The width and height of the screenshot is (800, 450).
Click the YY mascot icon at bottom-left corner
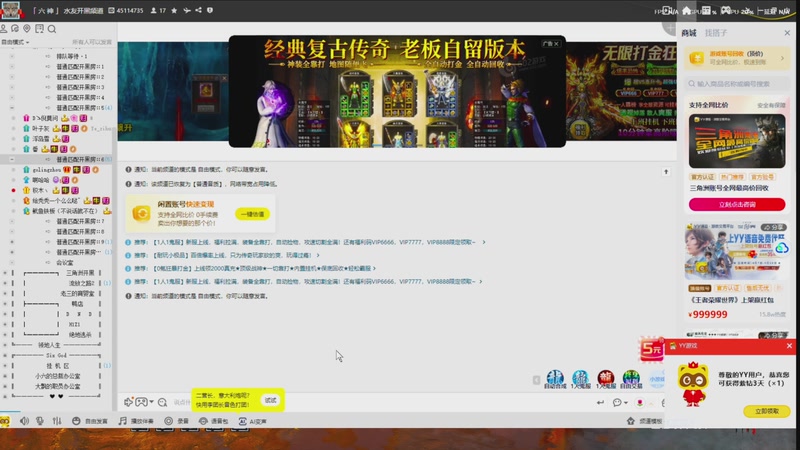click(5, 421)
